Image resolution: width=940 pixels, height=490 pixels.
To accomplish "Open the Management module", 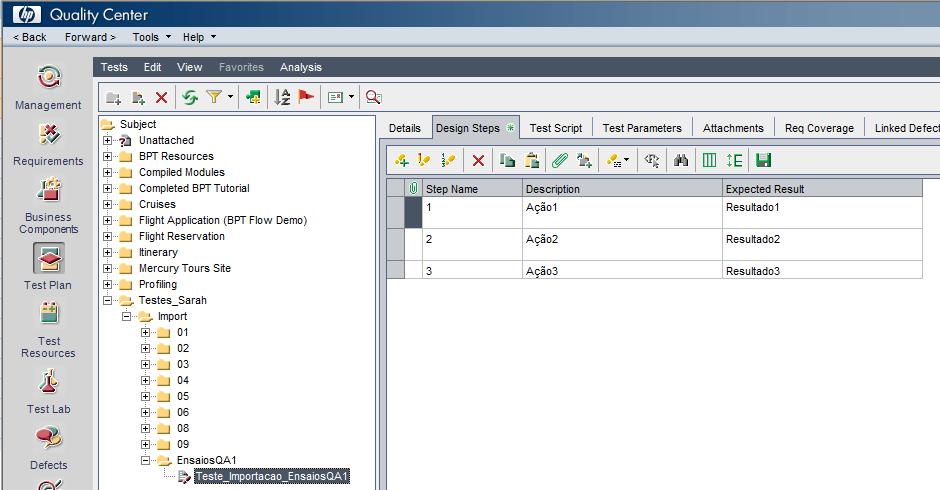I will (48, 87).
